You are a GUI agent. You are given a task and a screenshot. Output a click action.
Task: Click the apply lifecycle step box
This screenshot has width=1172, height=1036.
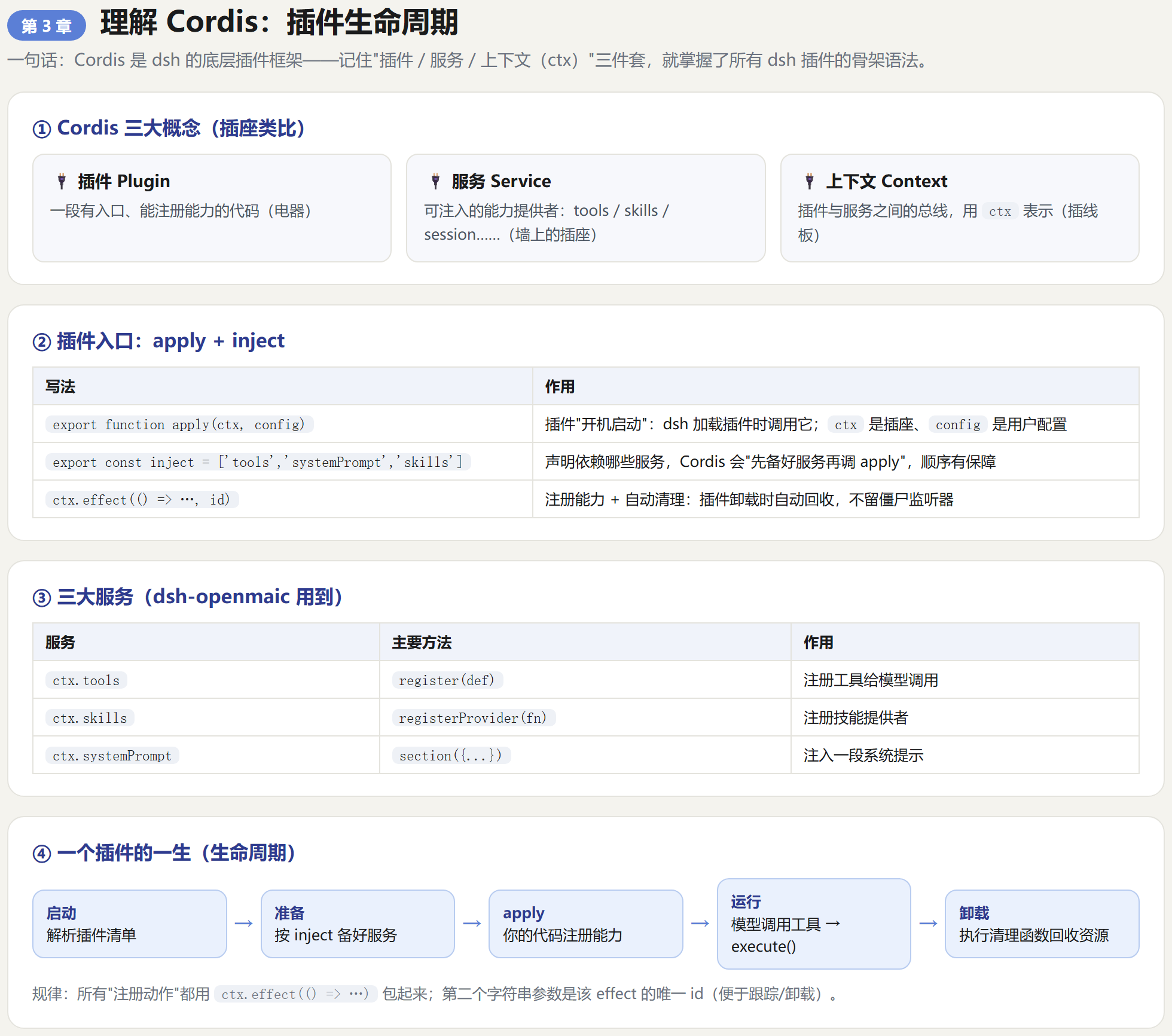586,924
